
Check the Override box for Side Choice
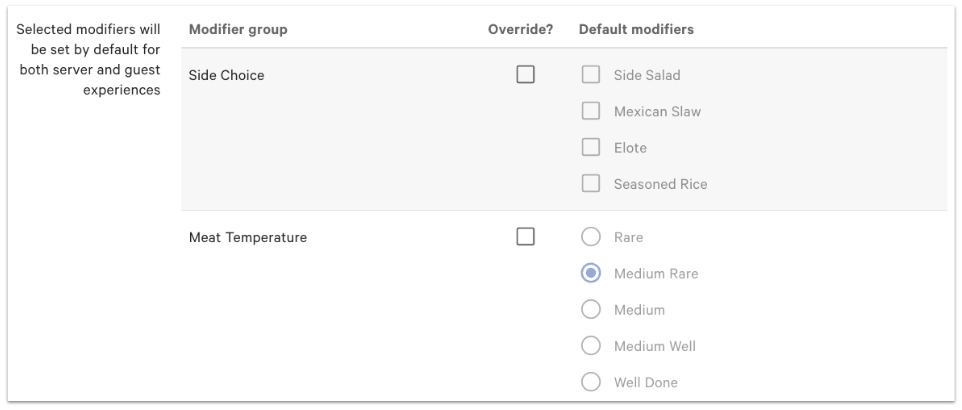click(525, 75)
